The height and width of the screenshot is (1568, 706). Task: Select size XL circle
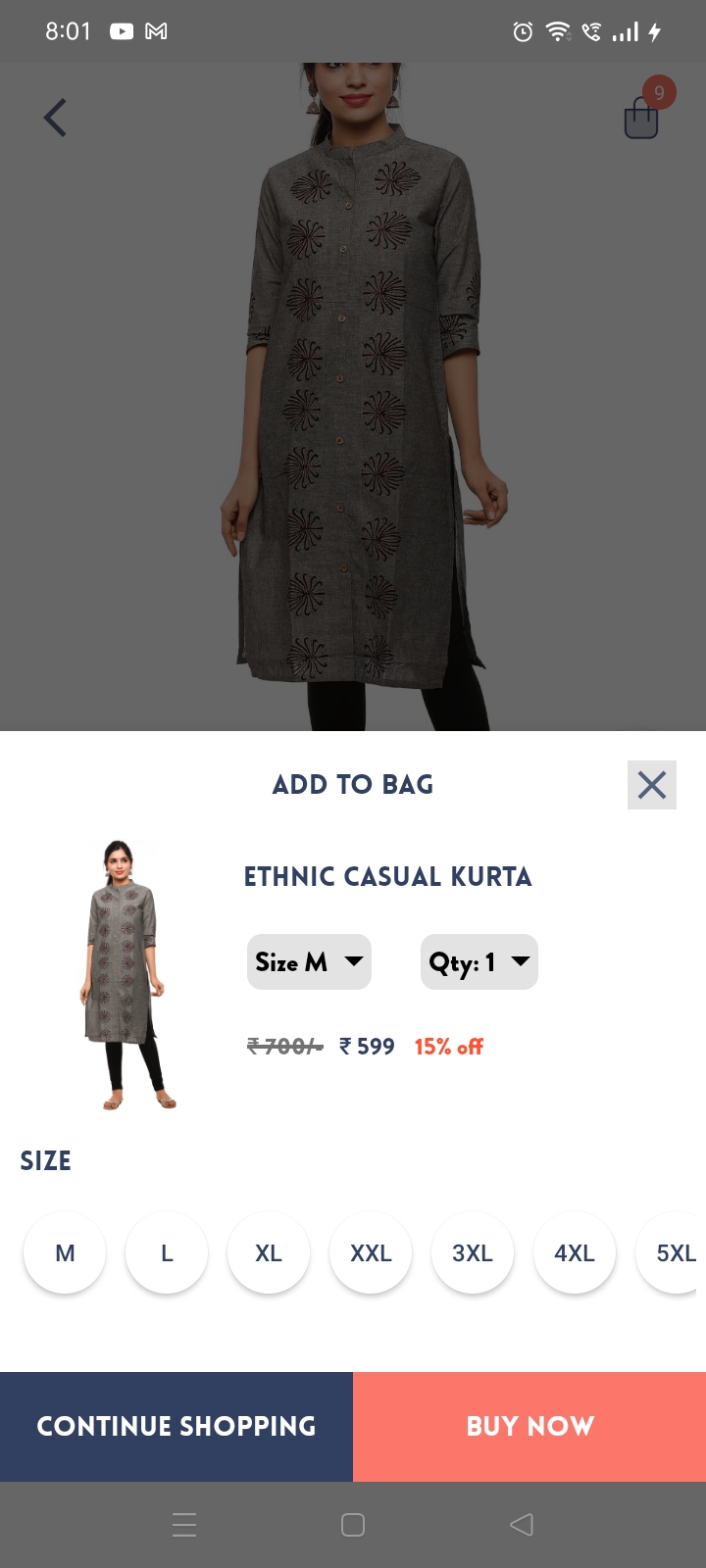pyautogui.click(x=269, y=1252)
